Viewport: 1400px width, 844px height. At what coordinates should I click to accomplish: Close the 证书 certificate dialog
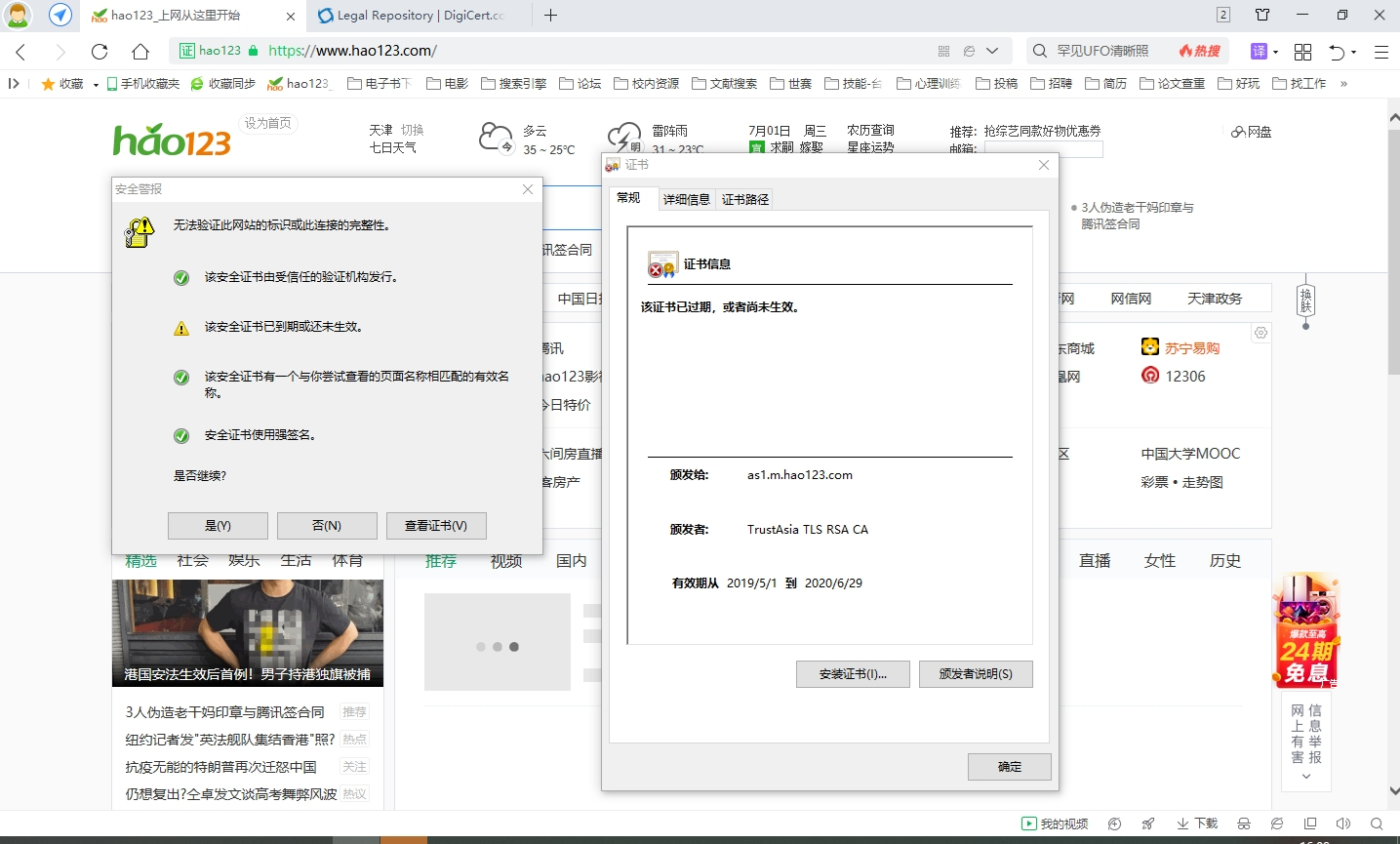point(1044,165)
